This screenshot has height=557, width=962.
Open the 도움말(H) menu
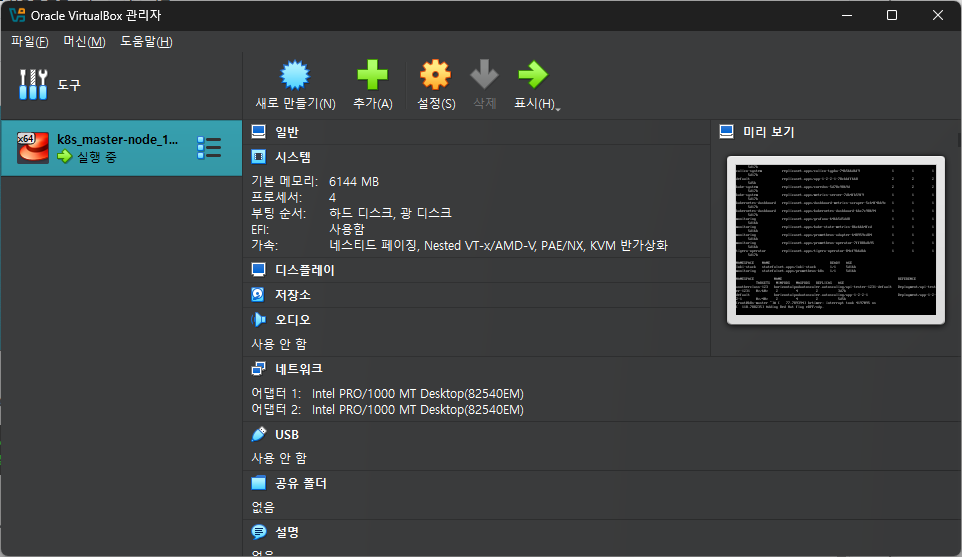click(146, 42)
